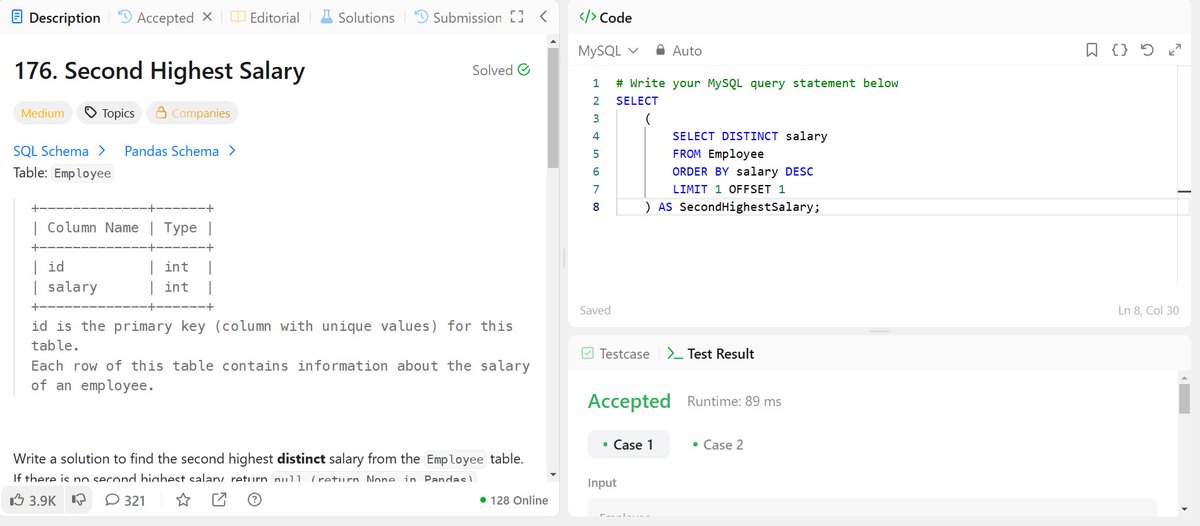
Task: Click the Code panel header icon
Action: [587, 17]
